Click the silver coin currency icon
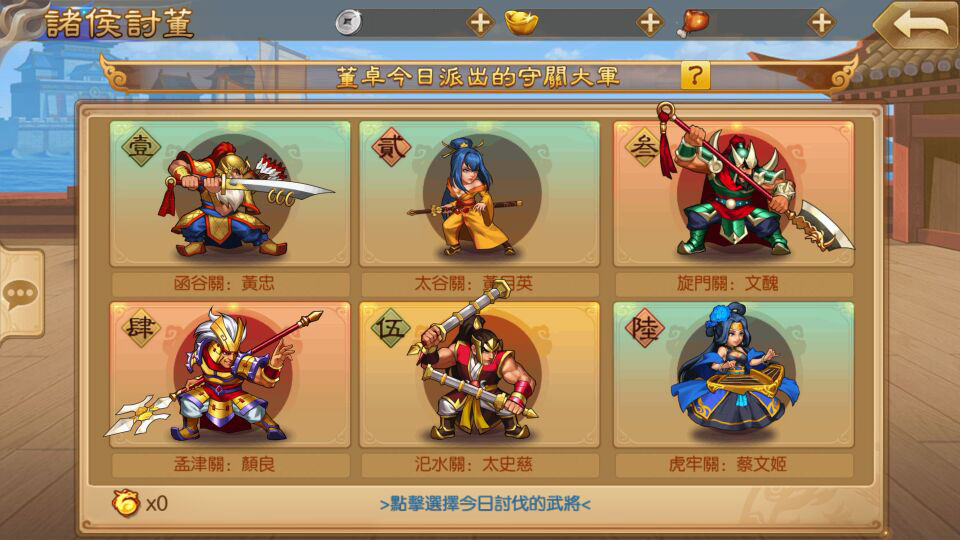The image size is (960, 540). pyautogui.click(x=349, y=23)
